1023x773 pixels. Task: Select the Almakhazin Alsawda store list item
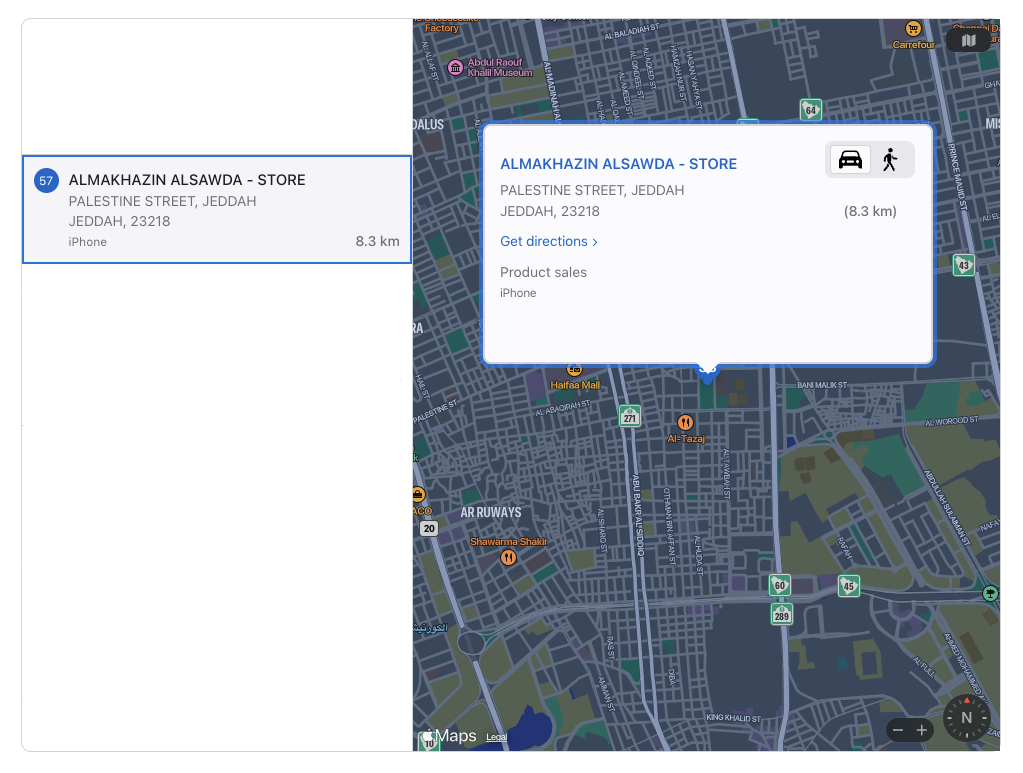[x=216, y=210]
